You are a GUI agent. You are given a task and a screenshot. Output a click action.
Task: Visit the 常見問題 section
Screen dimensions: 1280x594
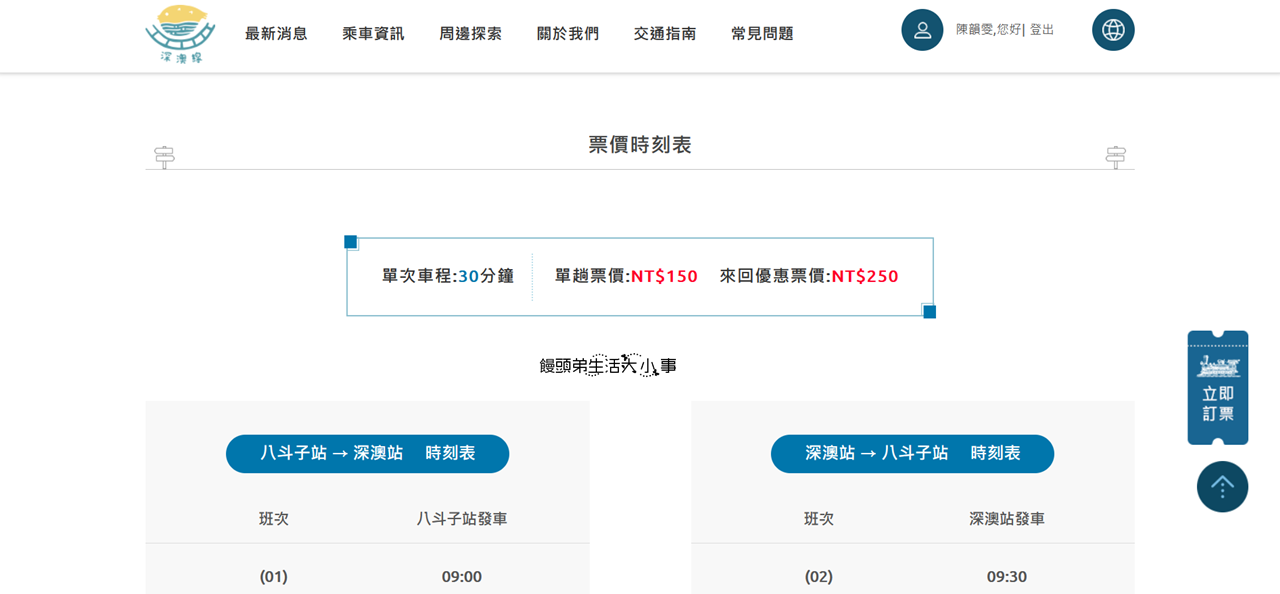[762, 34]
